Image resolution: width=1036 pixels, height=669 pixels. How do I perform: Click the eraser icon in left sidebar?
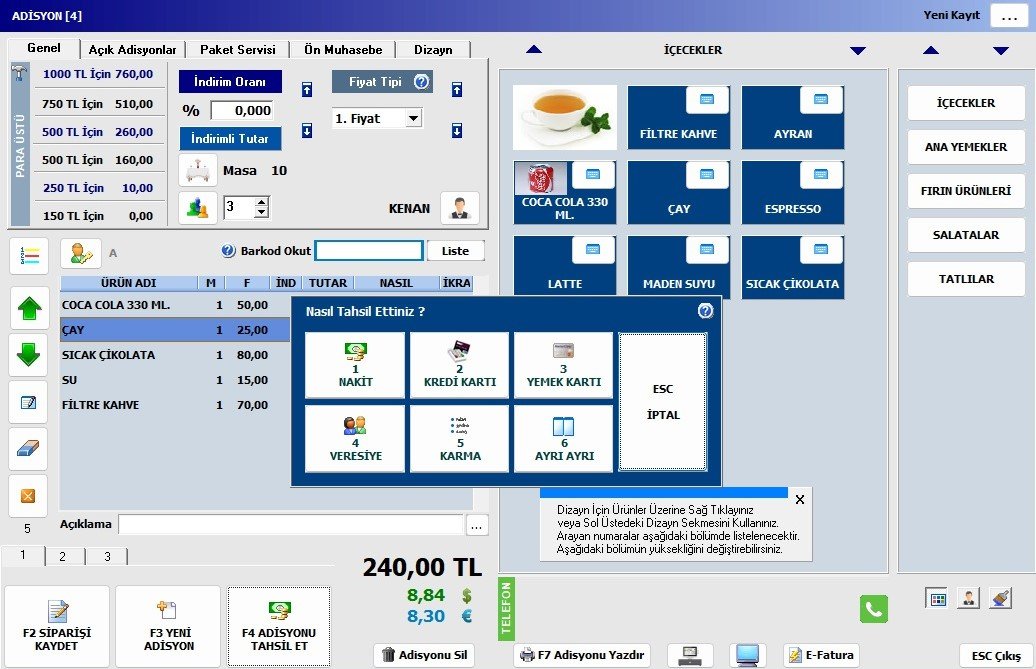click(x=28, y=448)
